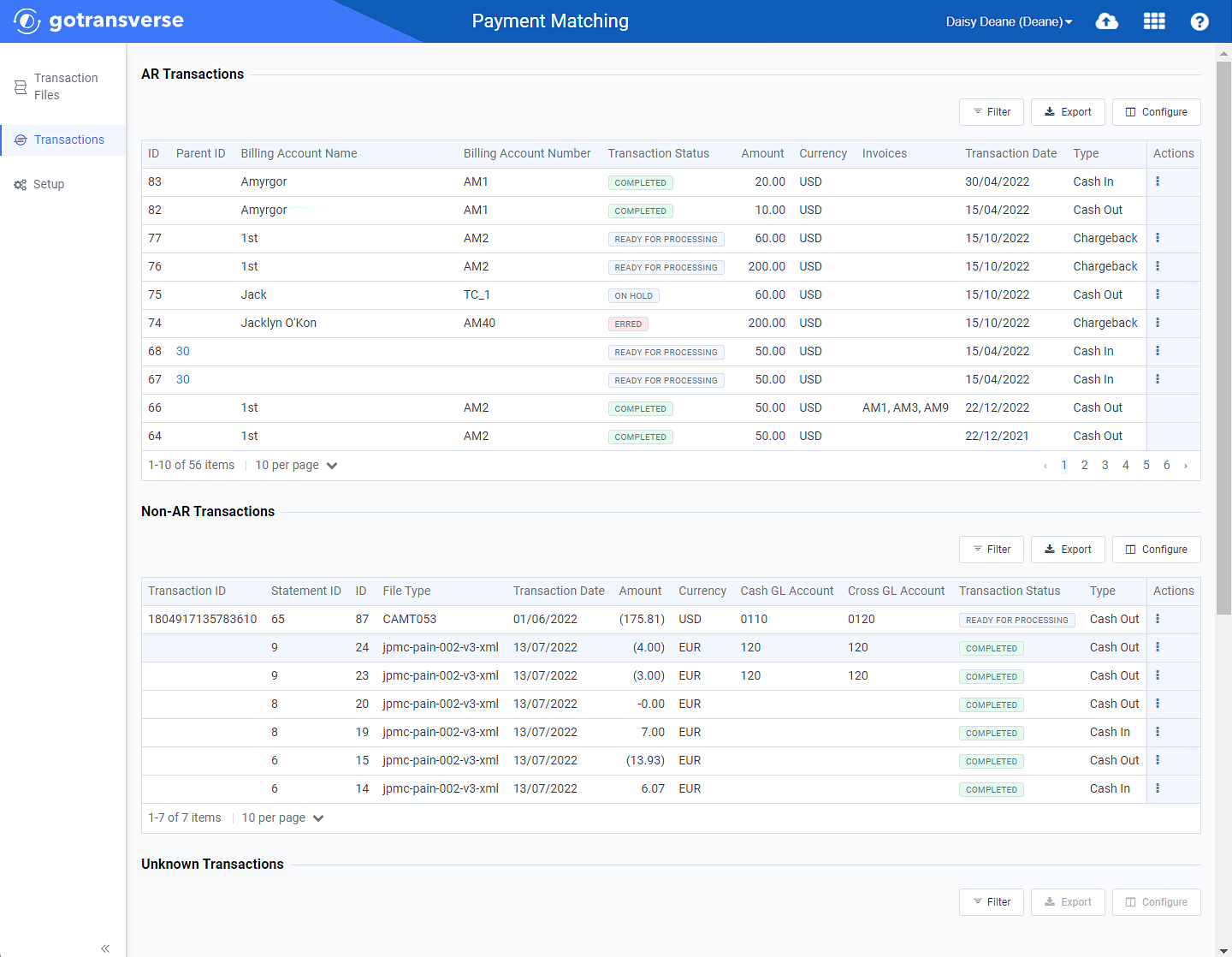Click transaction ID 1804917135783610

tap(202, 619)
